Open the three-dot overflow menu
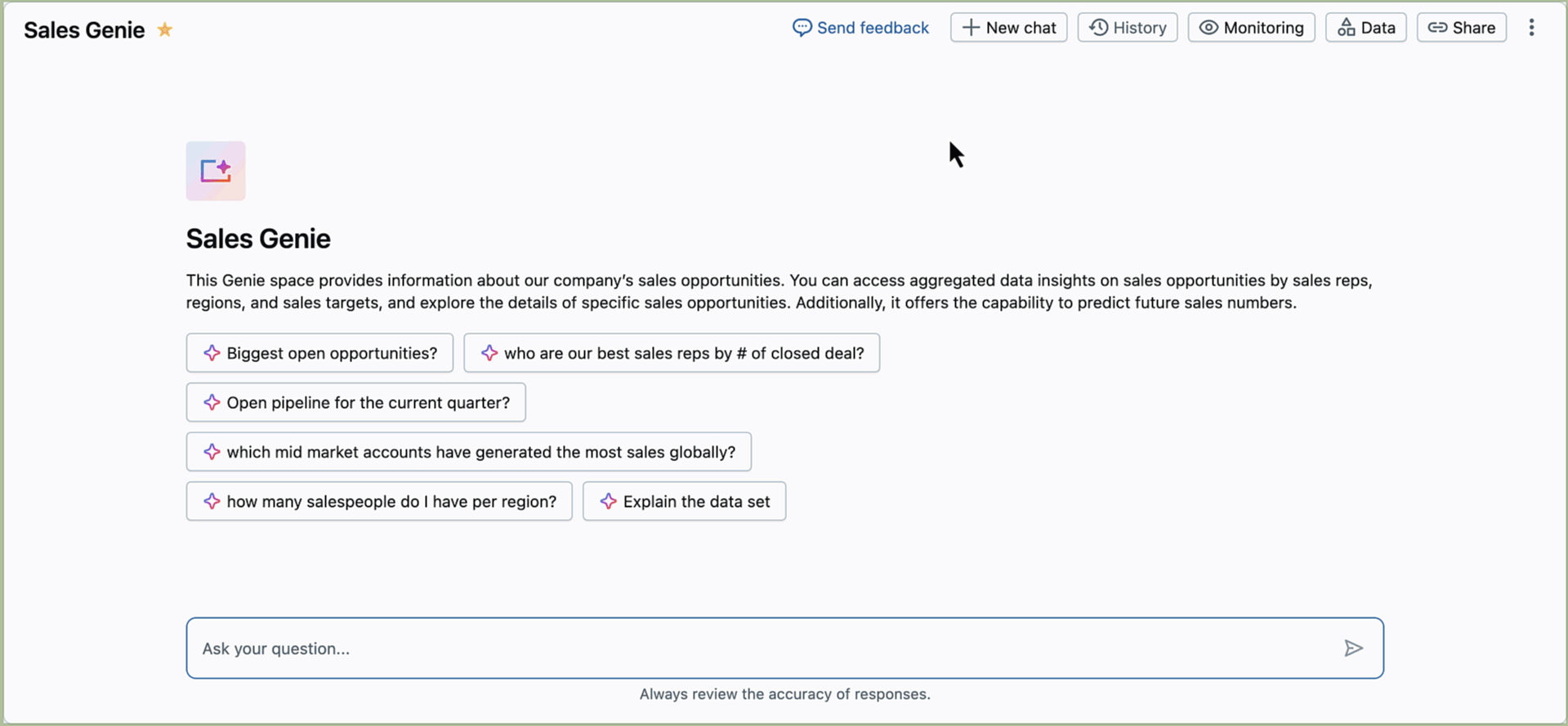Image resolution: width=1568 pixels, height=726 pixels. (x=1531, y=28)
